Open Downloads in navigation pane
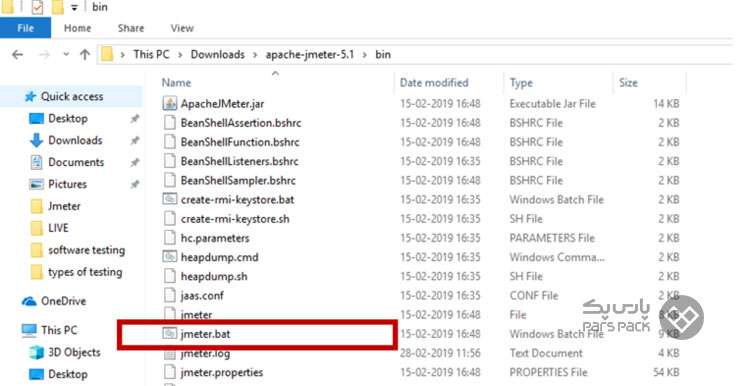The width and height of the screenshot is (750, 386). (75, 141)
